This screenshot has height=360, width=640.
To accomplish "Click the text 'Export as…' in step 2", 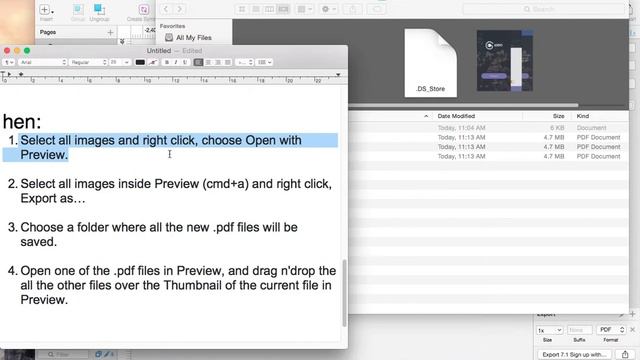I will (x=53, y=198).
